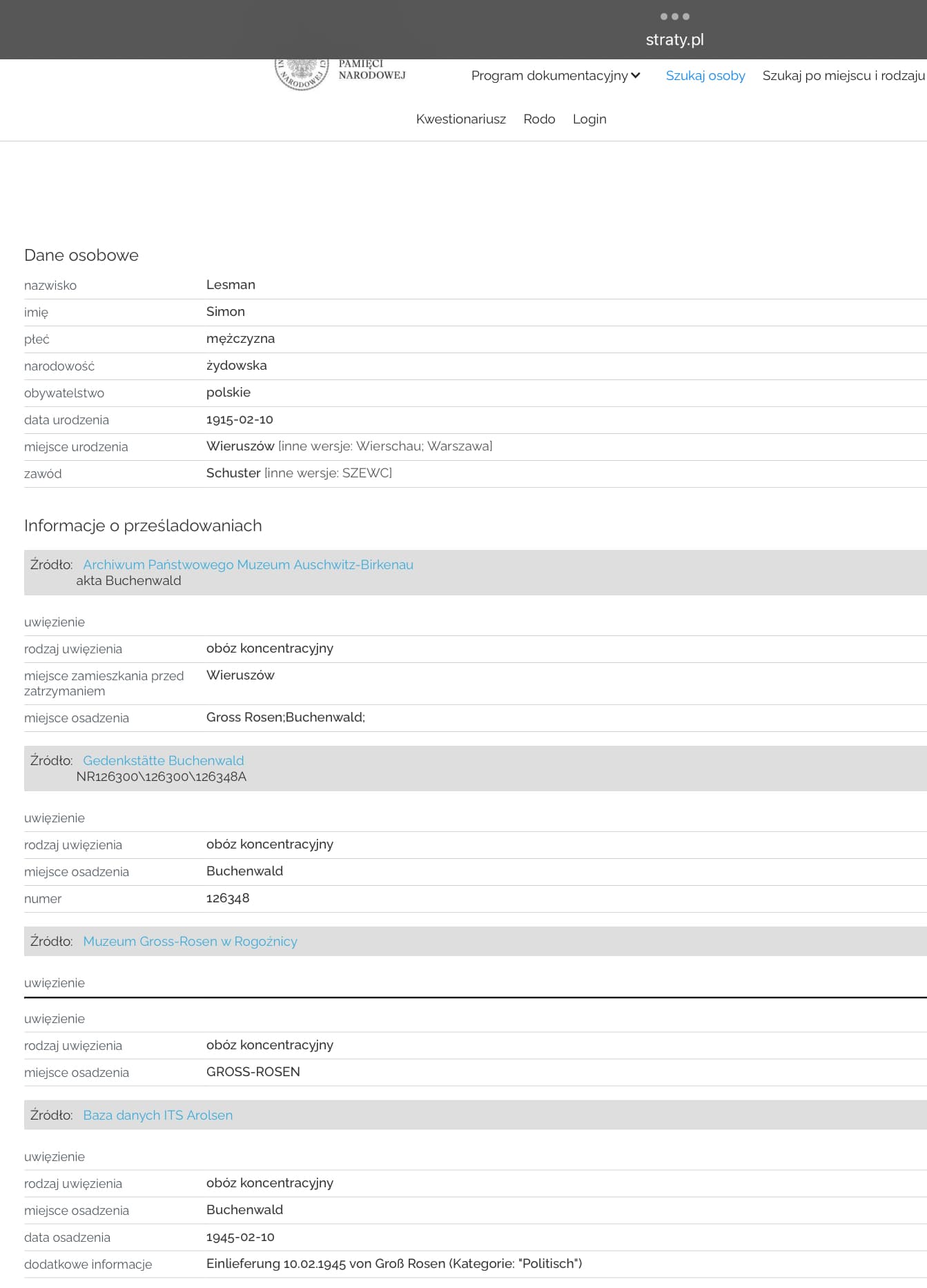Click the straty.pl address title

click(x=674, y=40)
